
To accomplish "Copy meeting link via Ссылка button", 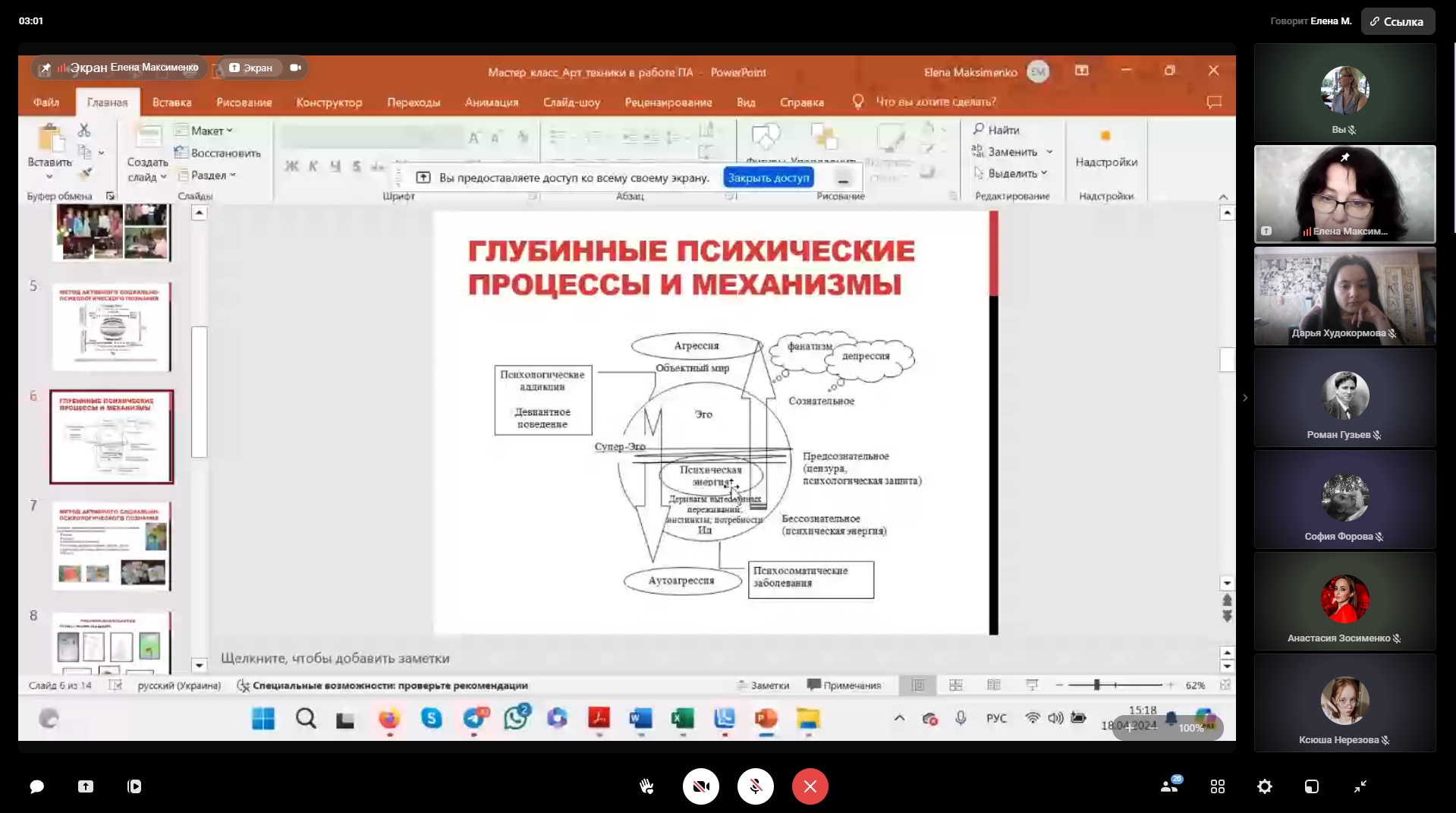I will tap(1398, 21).
